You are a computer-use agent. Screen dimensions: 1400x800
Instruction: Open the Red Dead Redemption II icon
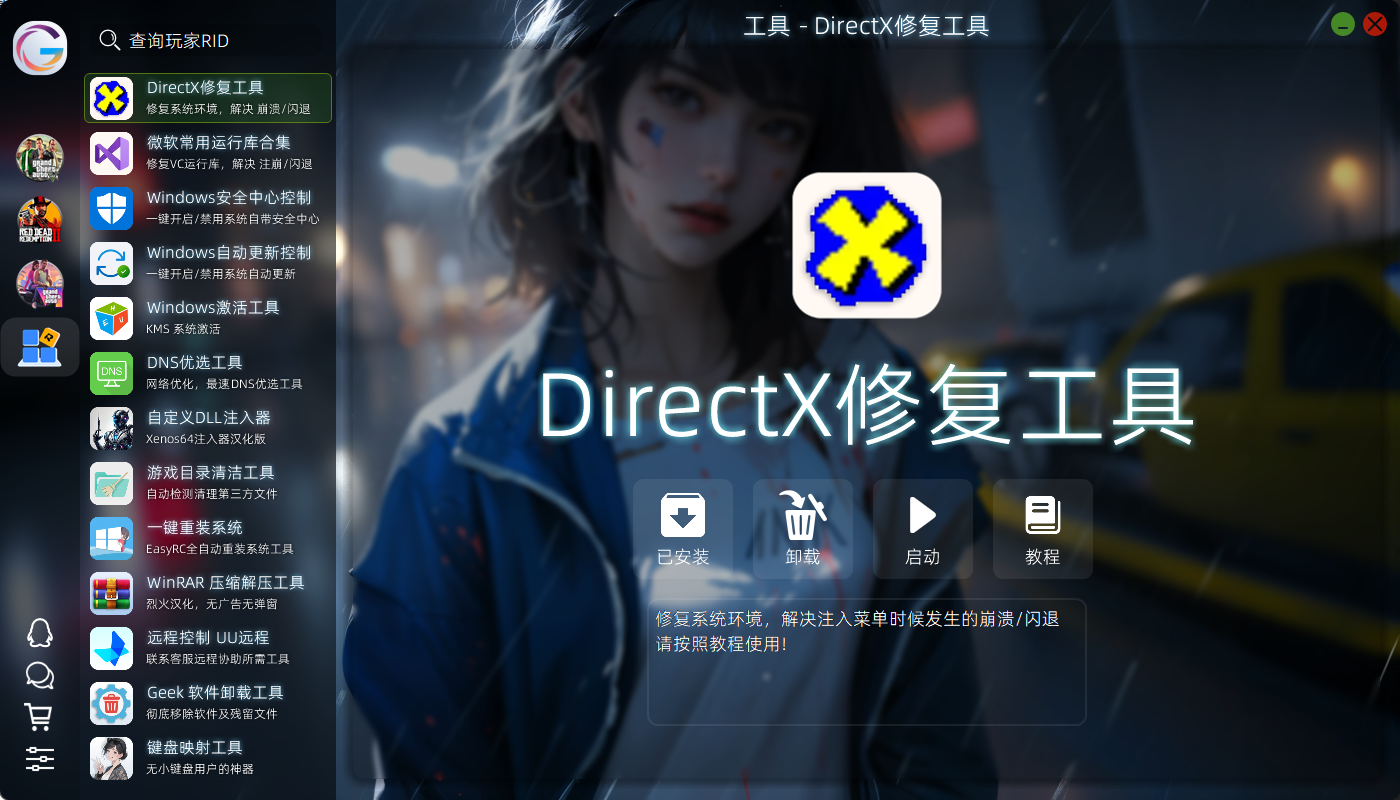[x=40, y=221]
